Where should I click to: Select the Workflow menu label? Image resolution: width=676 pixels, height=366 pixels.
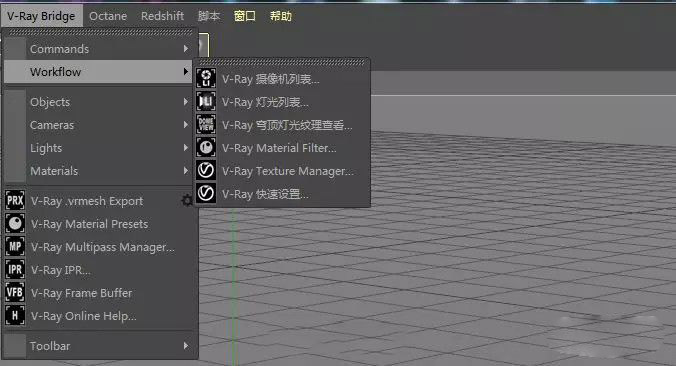[56, 72]
